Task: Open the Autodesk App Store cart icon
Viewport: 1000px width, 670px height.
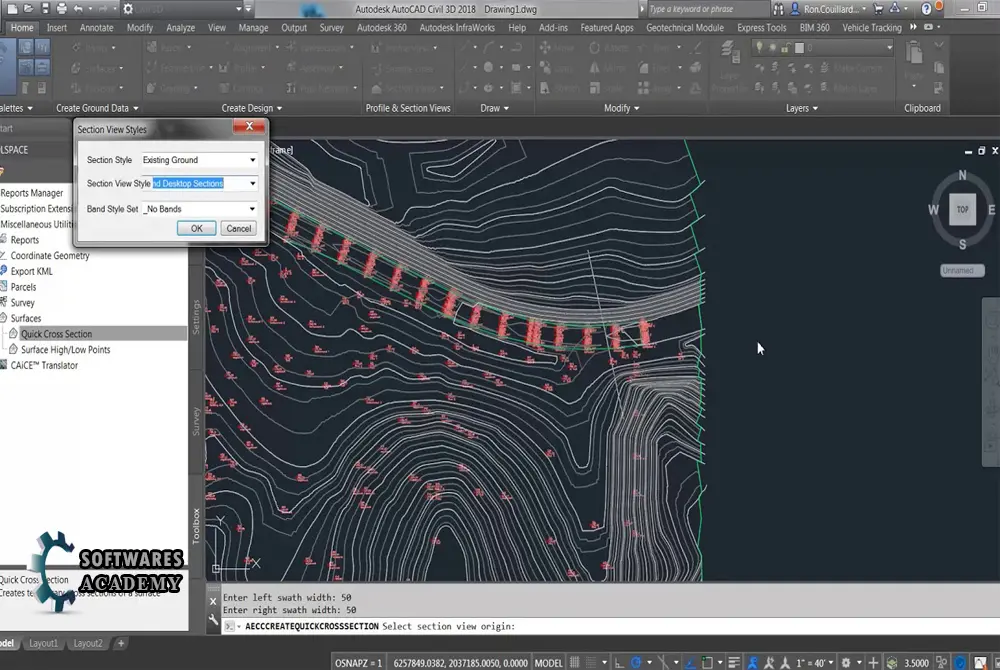Action: pos(878,9)
